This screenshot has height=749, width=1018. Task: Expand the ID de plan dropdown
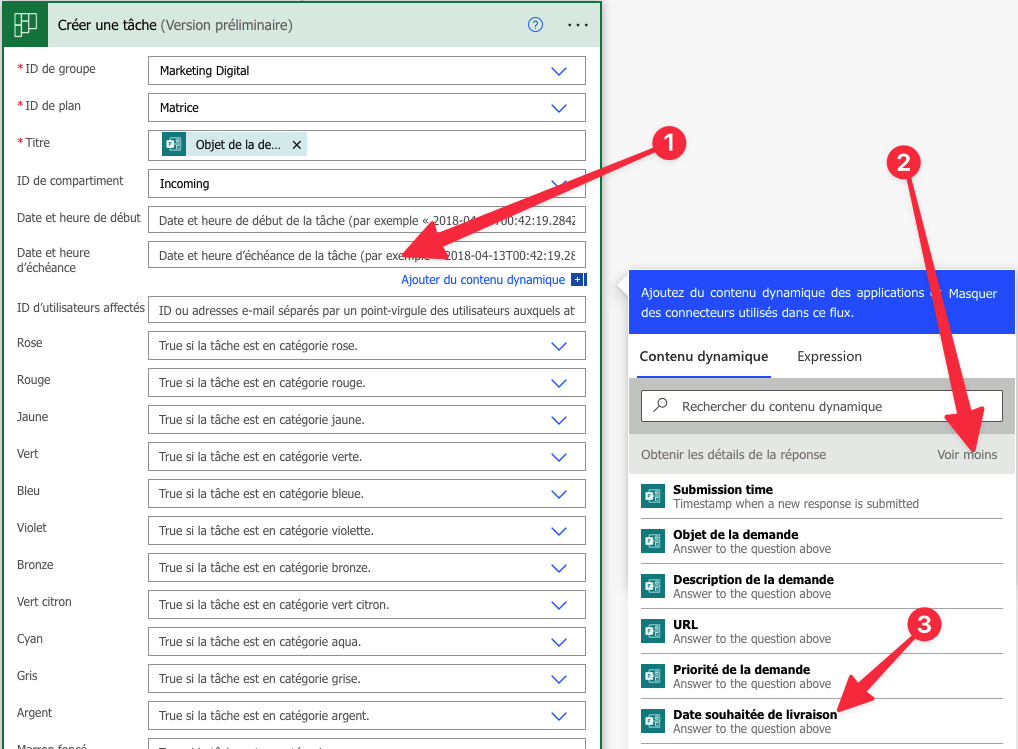tap(559, 108)
